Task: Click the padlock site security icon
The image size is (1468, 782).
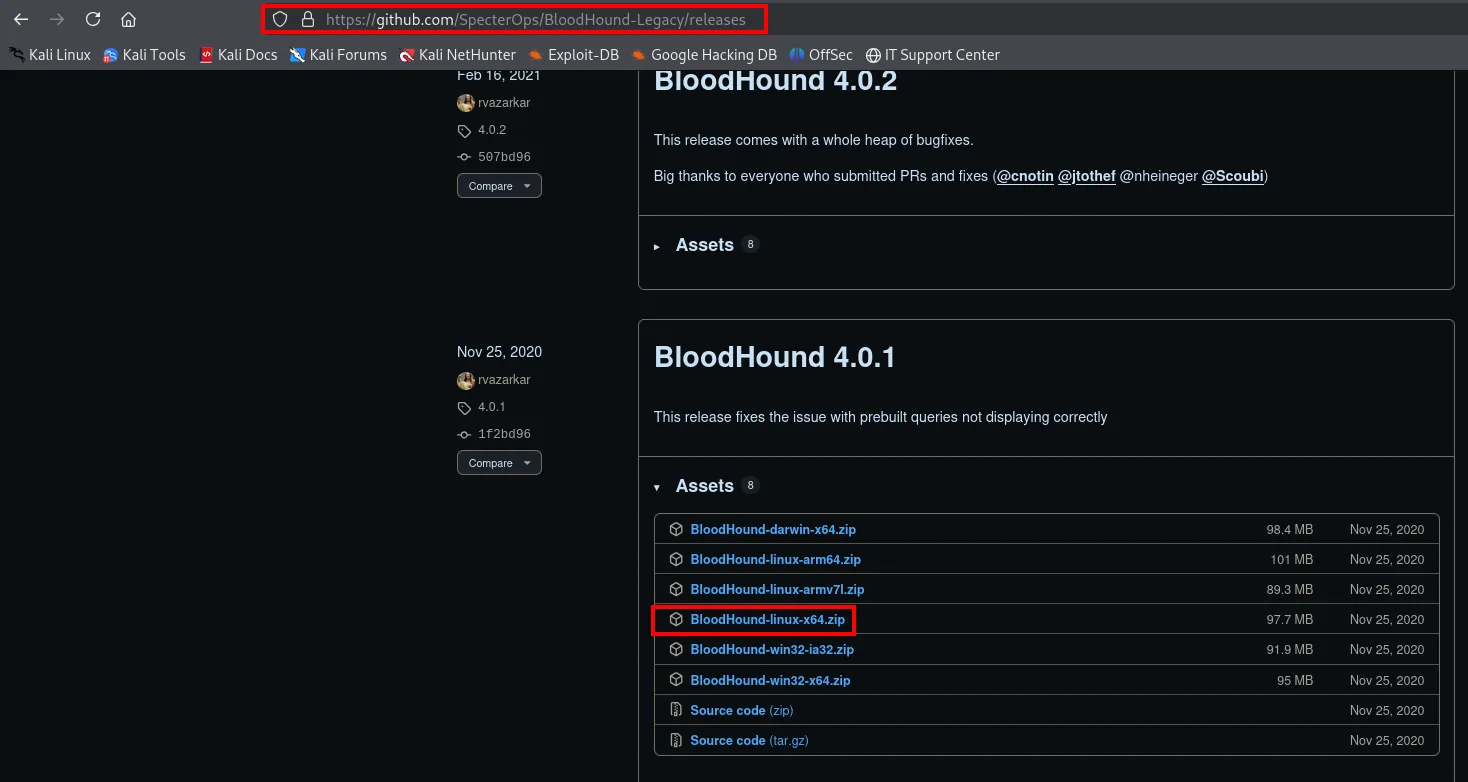Action: point(308,19)
